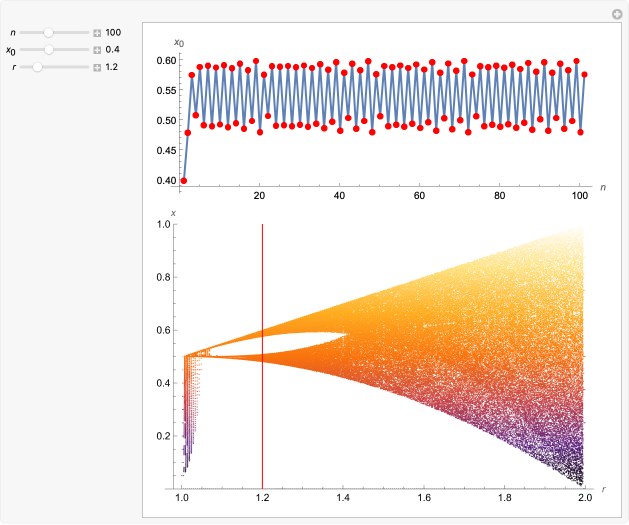Expand the n slider controls with plus icon
Screen dimensions: 629x525
(x=97, y=33)
